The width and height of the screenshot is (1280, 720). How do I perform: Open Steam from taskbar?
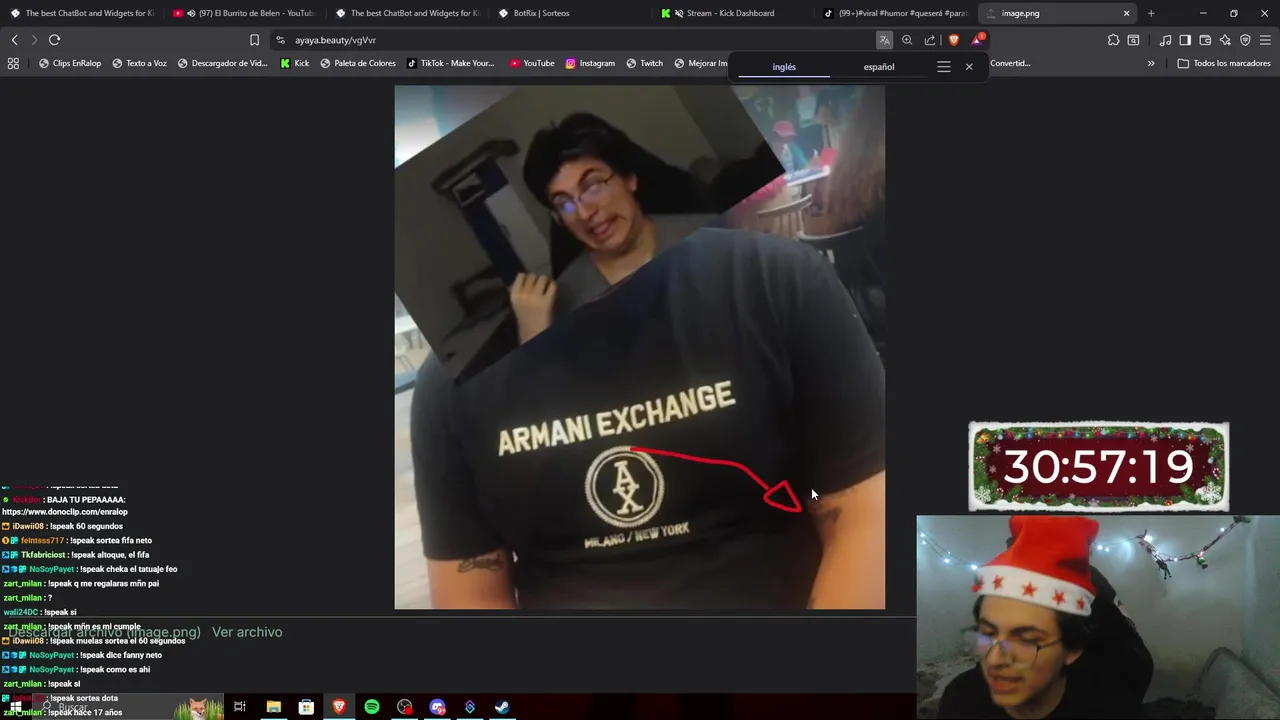502,707
